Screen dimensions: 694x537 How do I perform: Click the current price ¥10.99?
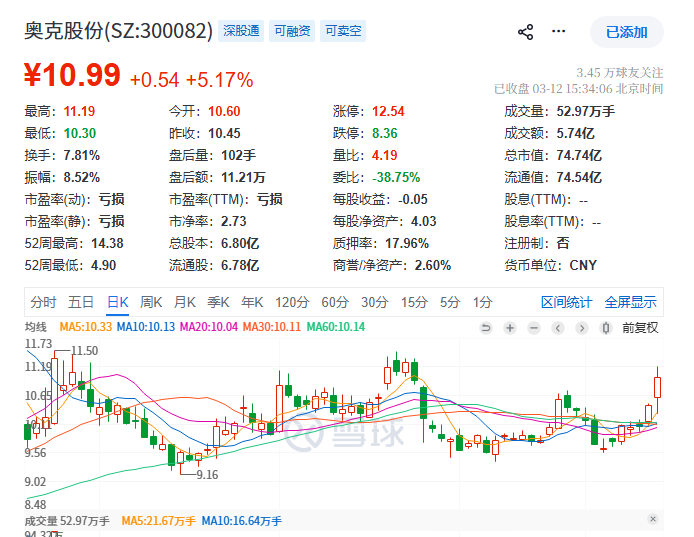pyautogui.click(x=72, y=75)
